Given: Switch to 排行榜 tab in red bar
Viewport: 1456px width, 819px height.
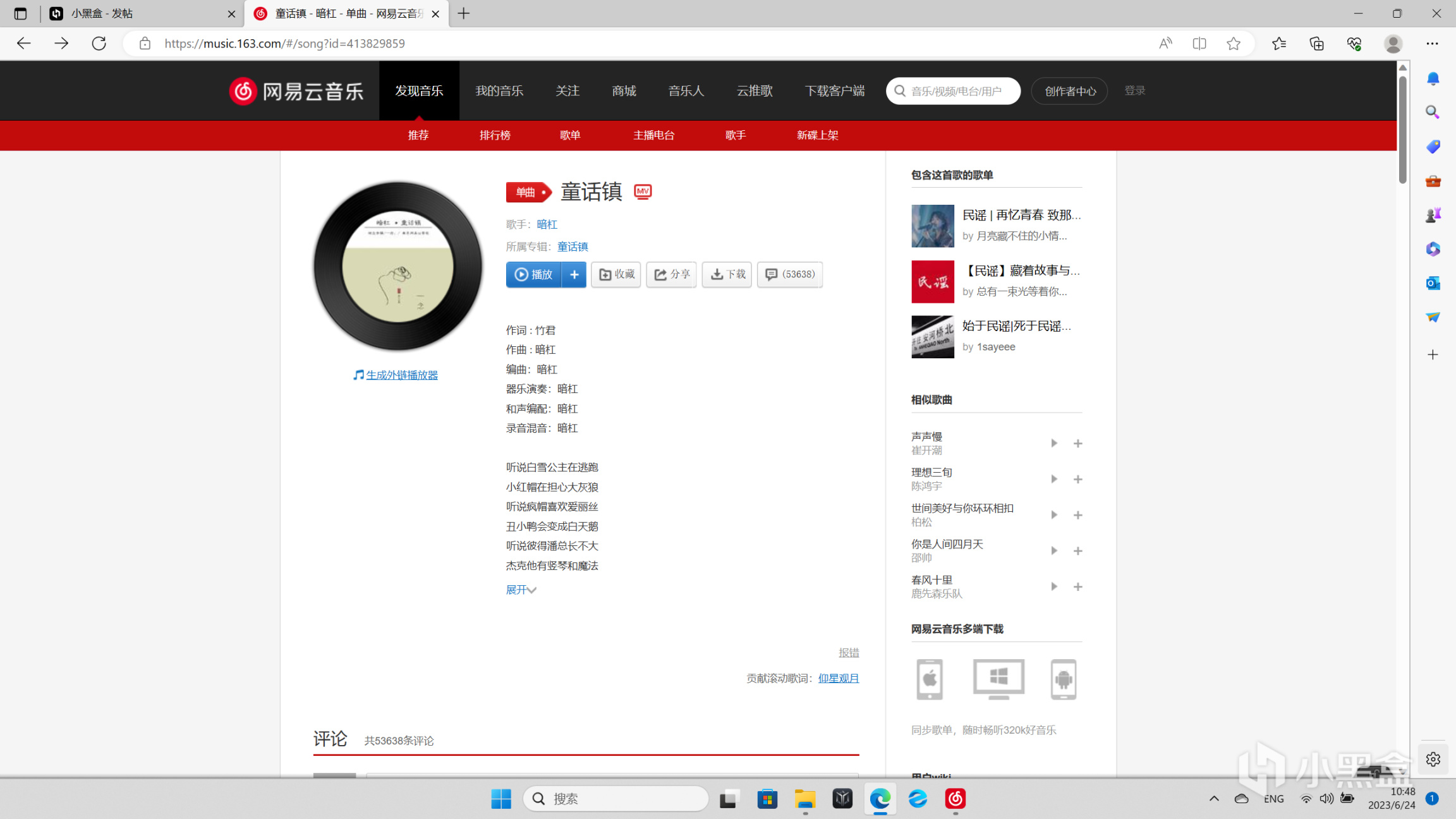Looking at the screenshot, I should pyautogui.click(x=495, y=135).
